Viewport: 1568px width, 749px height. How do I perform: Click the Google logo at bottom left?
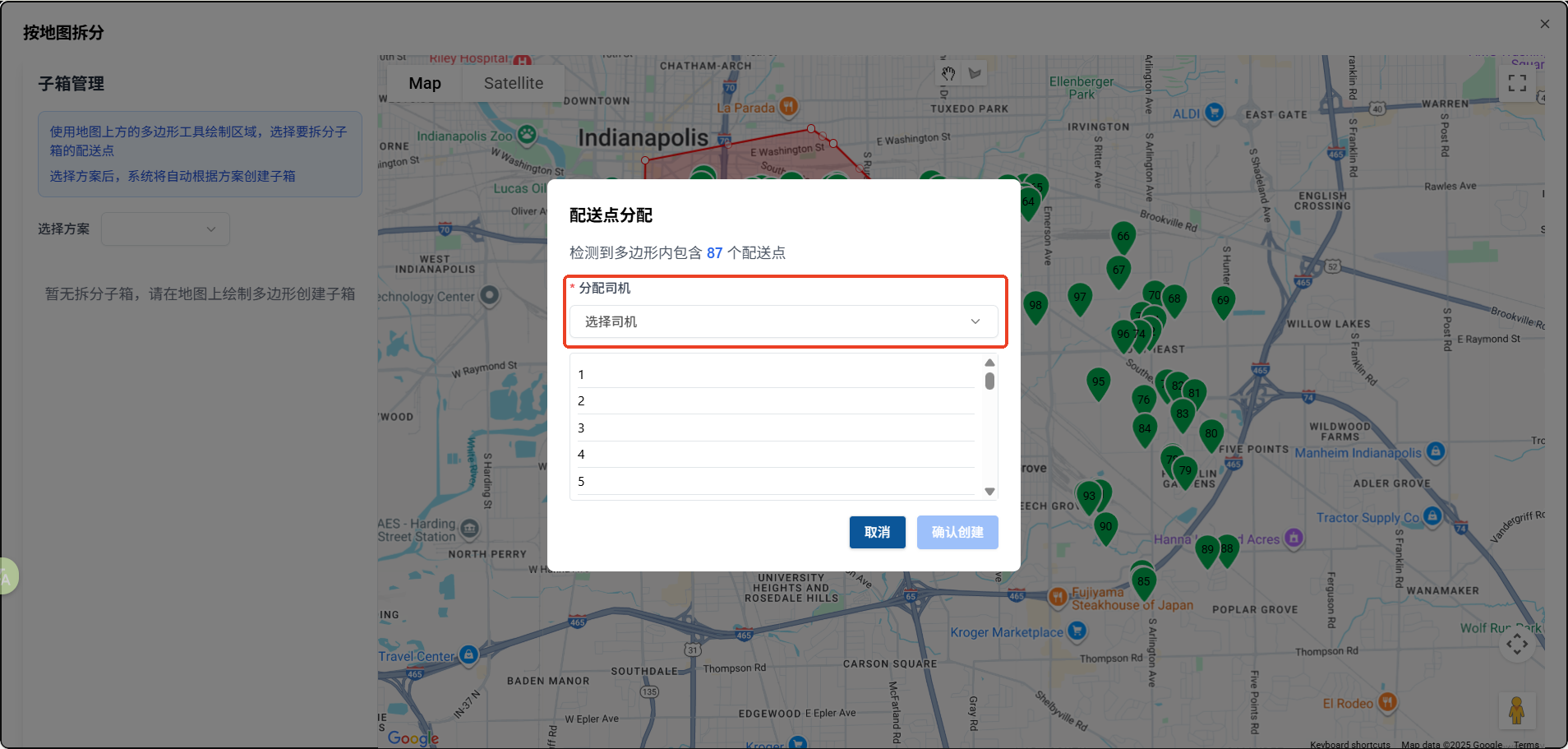413,737
